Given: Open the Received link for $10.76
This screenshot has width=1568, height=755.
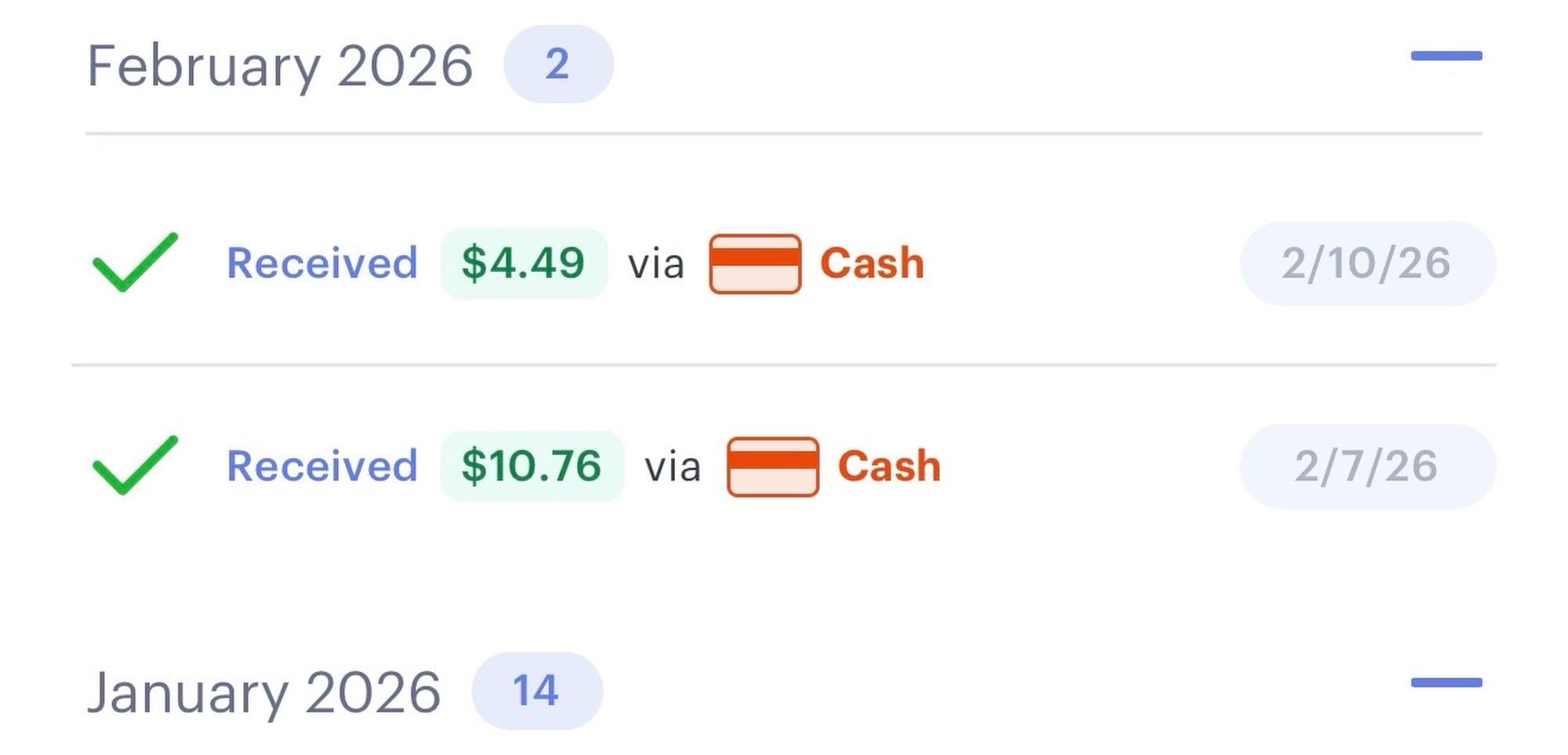Looking at the screenshot, I should click(x=321, y=466).
